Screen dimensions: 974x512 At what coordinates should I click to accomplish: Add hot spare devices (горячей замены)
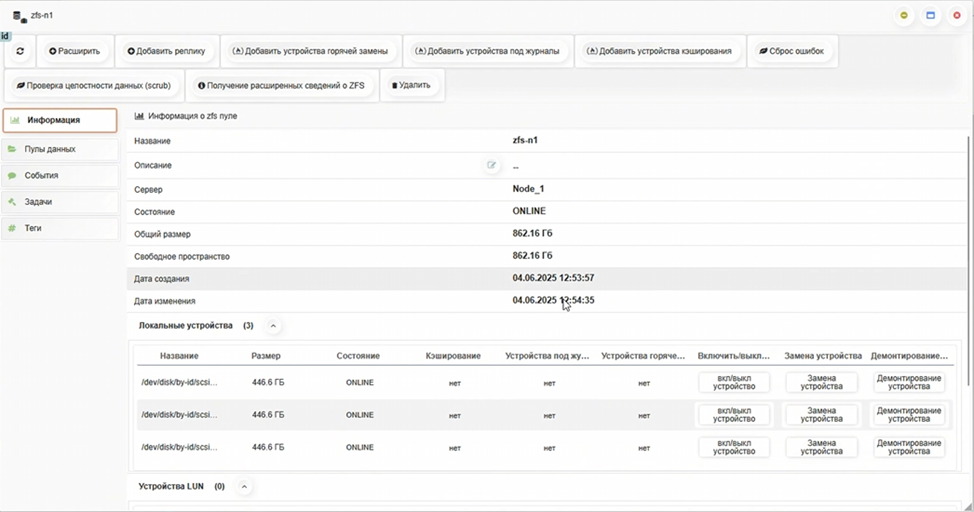(310, 51)
